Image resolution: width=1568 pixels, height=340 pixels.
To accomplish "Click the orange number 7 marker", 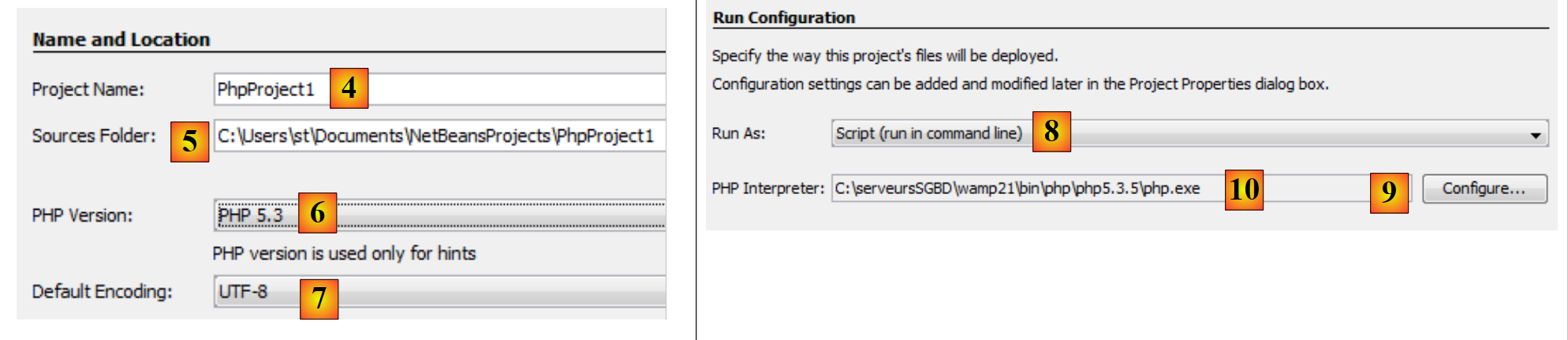I will tap(319, 298).
